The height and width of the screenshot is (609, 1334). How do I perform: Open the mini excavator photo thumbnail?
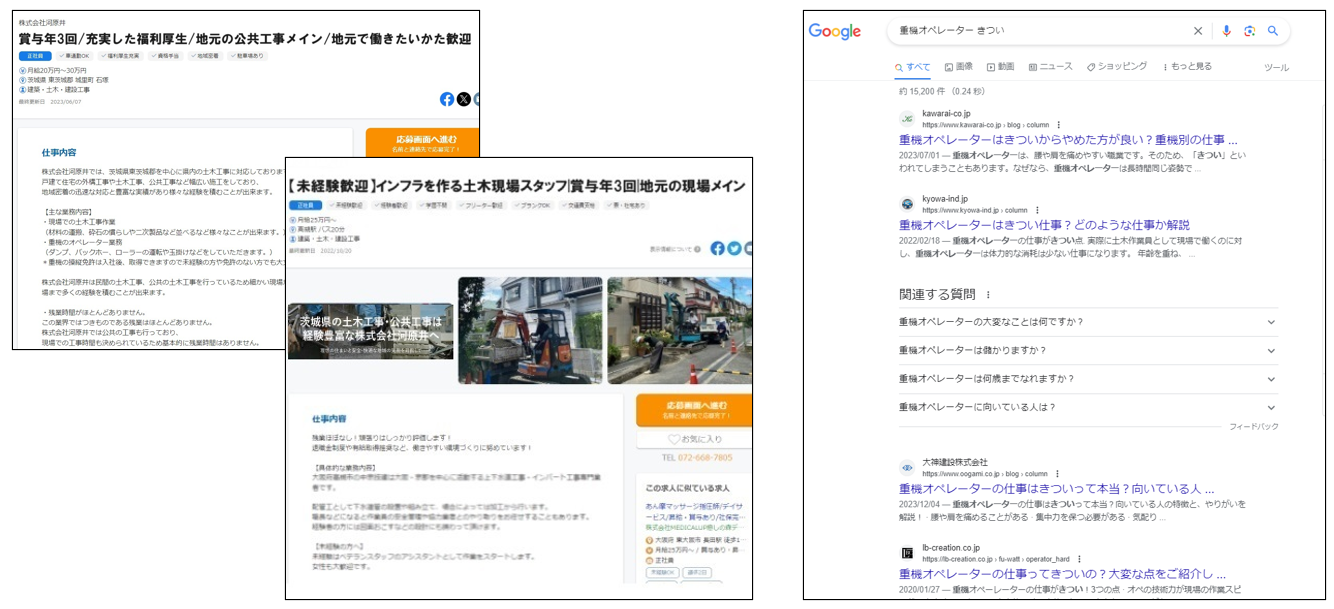click(x=530, y=329)
